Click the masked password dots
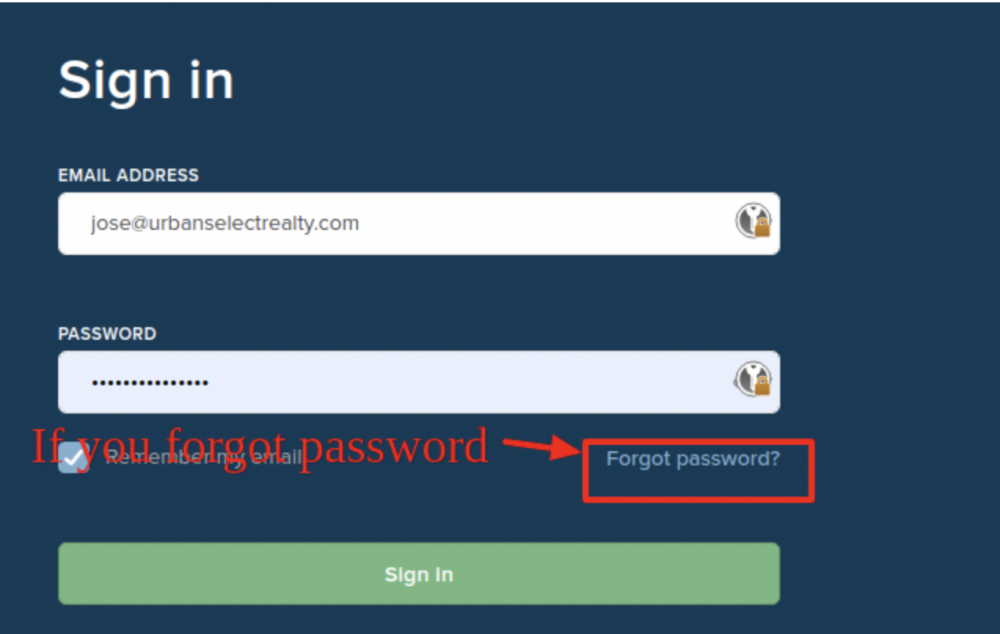Image resolution: width=1000 pixels, height=634 pixels. pyautogui.click(x=150, y=383)
